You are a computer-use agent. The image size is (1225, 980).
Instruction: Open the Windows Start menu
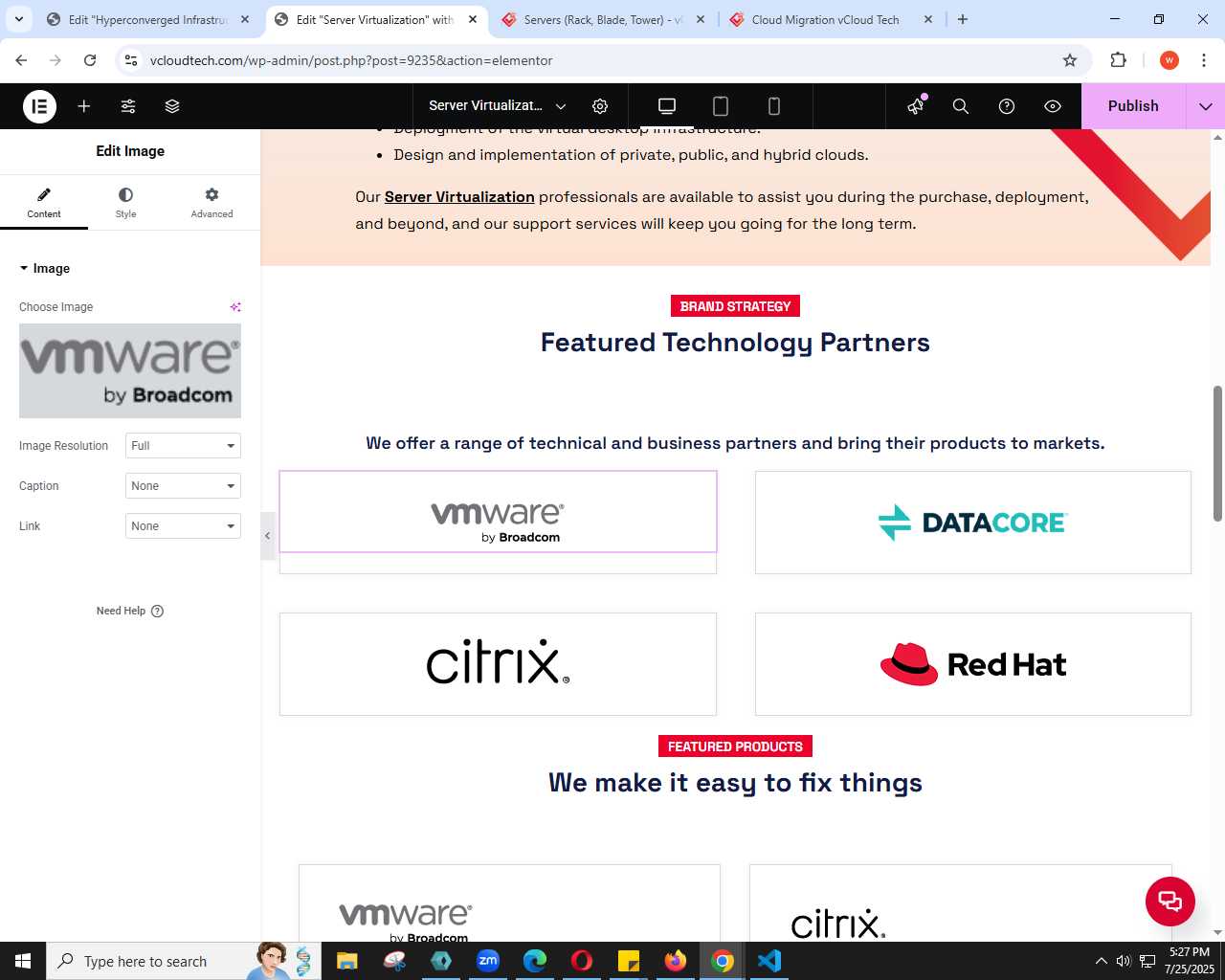(x=23, y=961)
